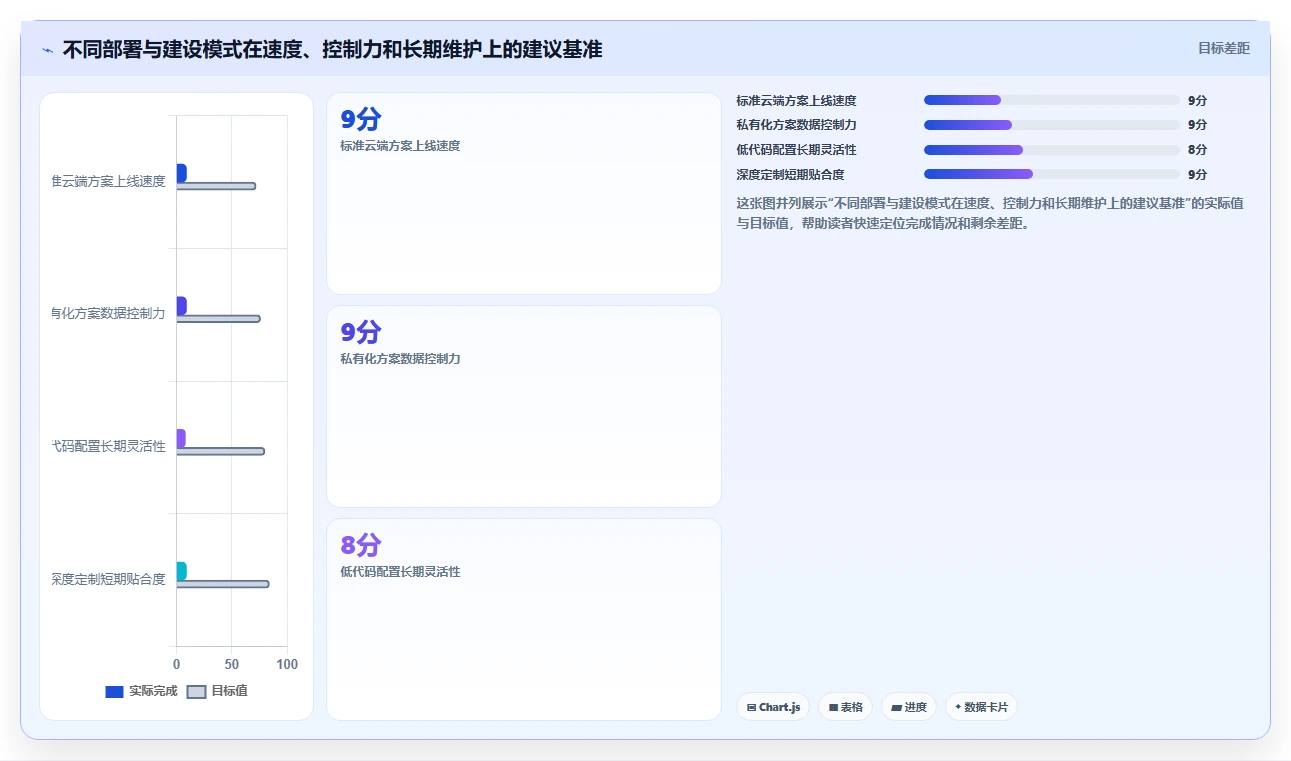Click blue actual bar for 云端方案上线速度

pos(181,173)
